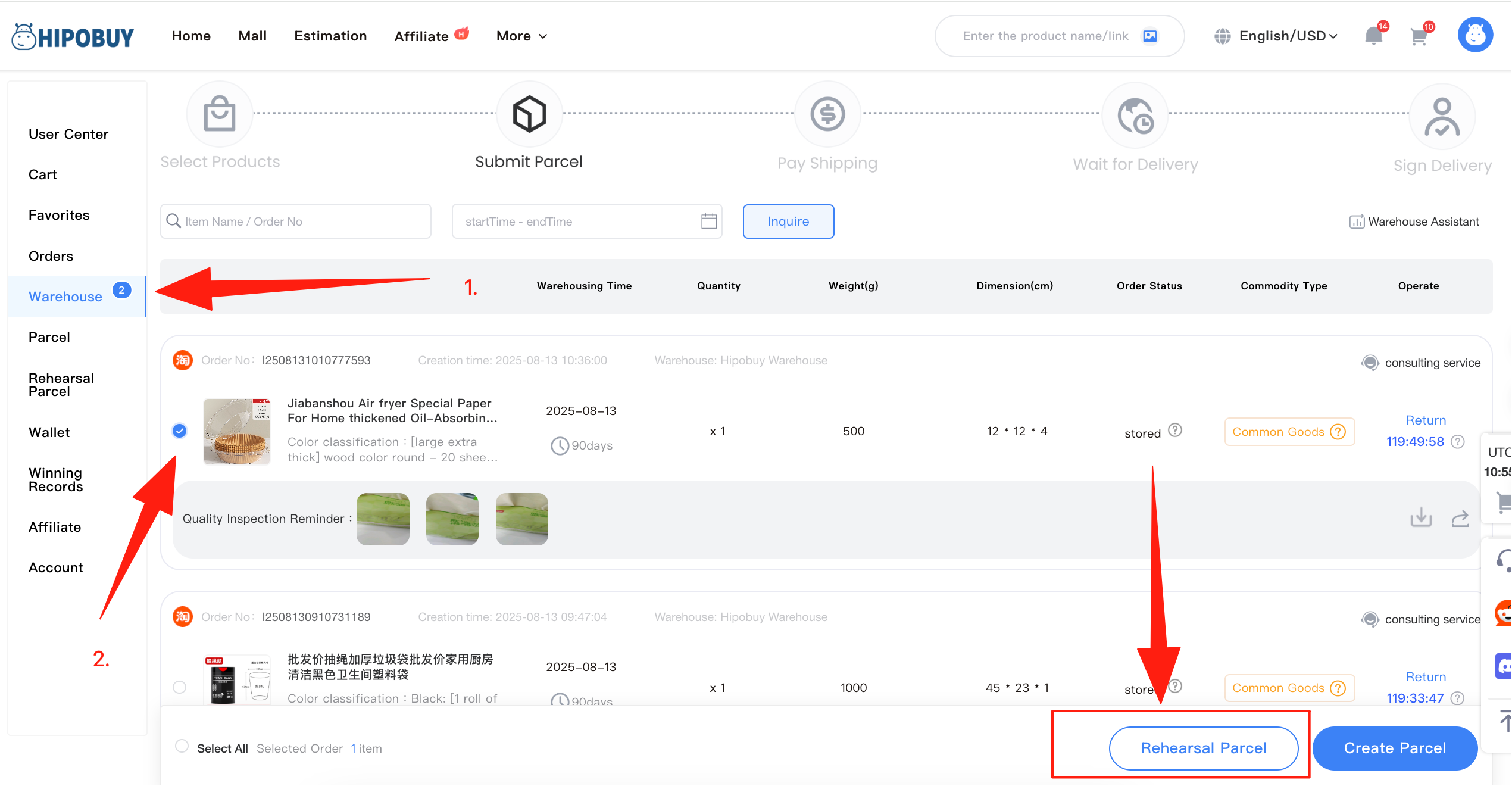Image resolution: width=1512 pixels, height=786 pixels.
Task: Click the Pay Shipping dollar icon
Action: click(827, 114)
